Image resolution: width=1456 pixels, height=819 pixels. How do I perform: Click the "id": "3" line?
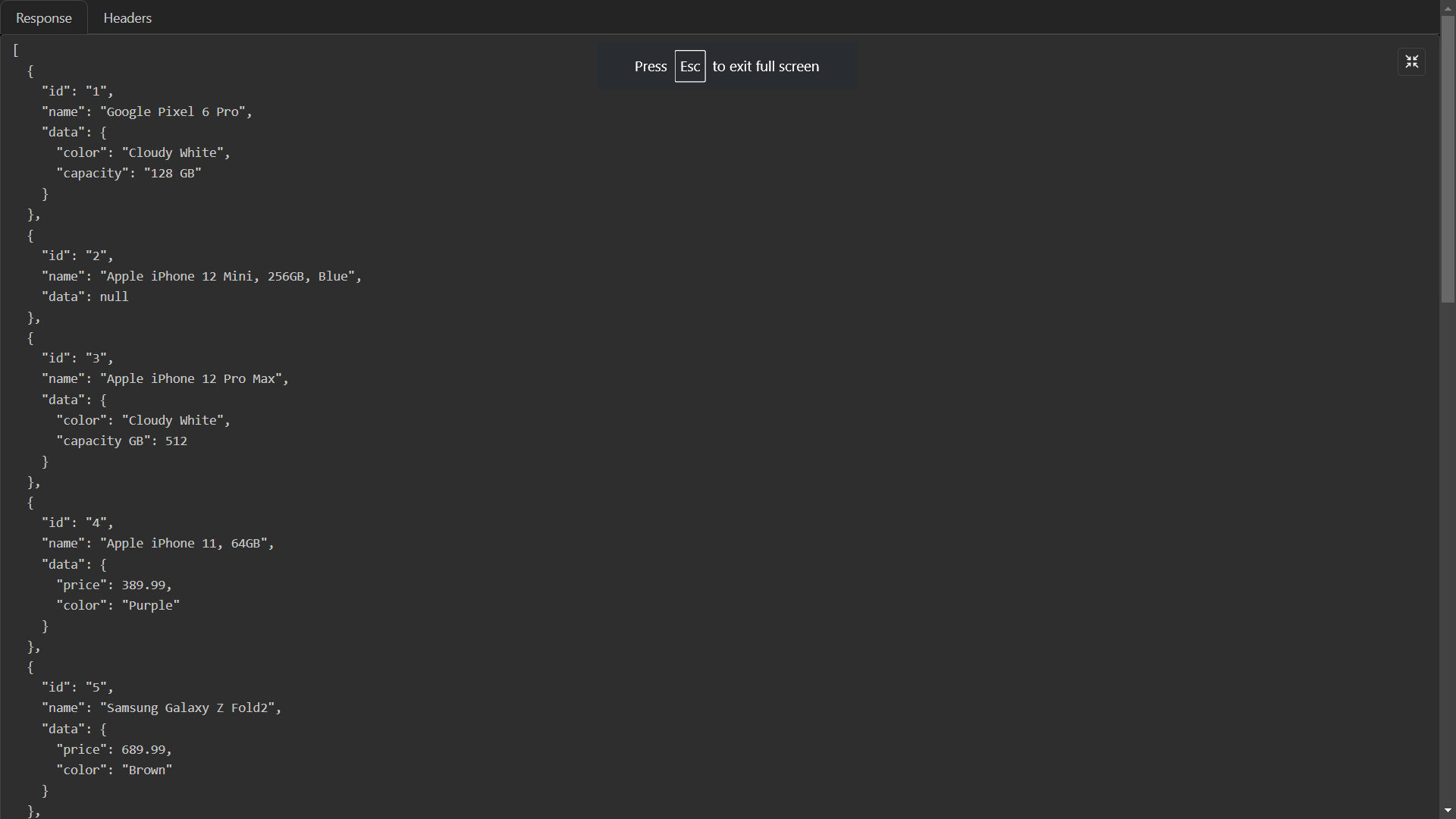coord(77,358)
